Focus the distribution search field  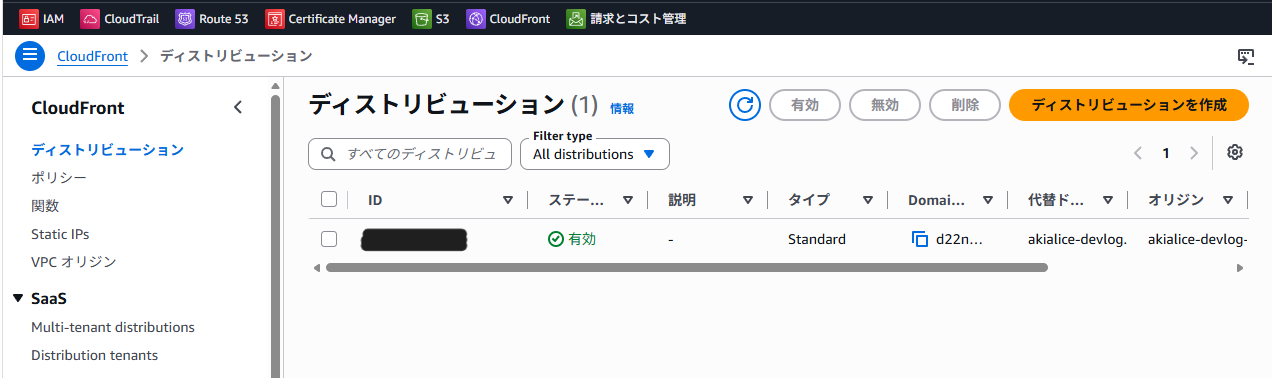point(410,154)
